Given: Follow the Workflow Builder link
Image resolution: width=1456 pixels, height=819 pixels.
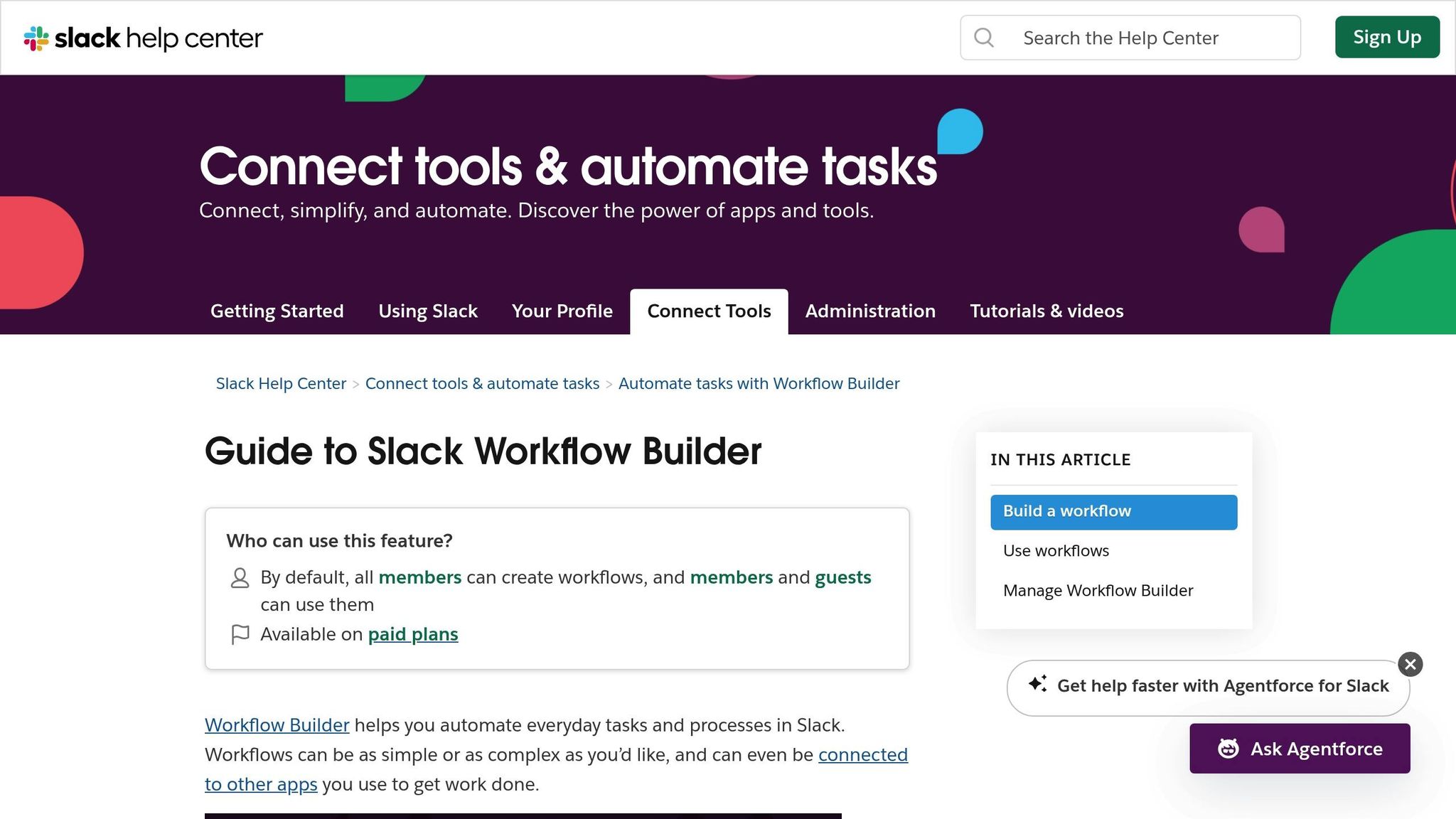Looking at the screenshot, I should tap(277, 724).
